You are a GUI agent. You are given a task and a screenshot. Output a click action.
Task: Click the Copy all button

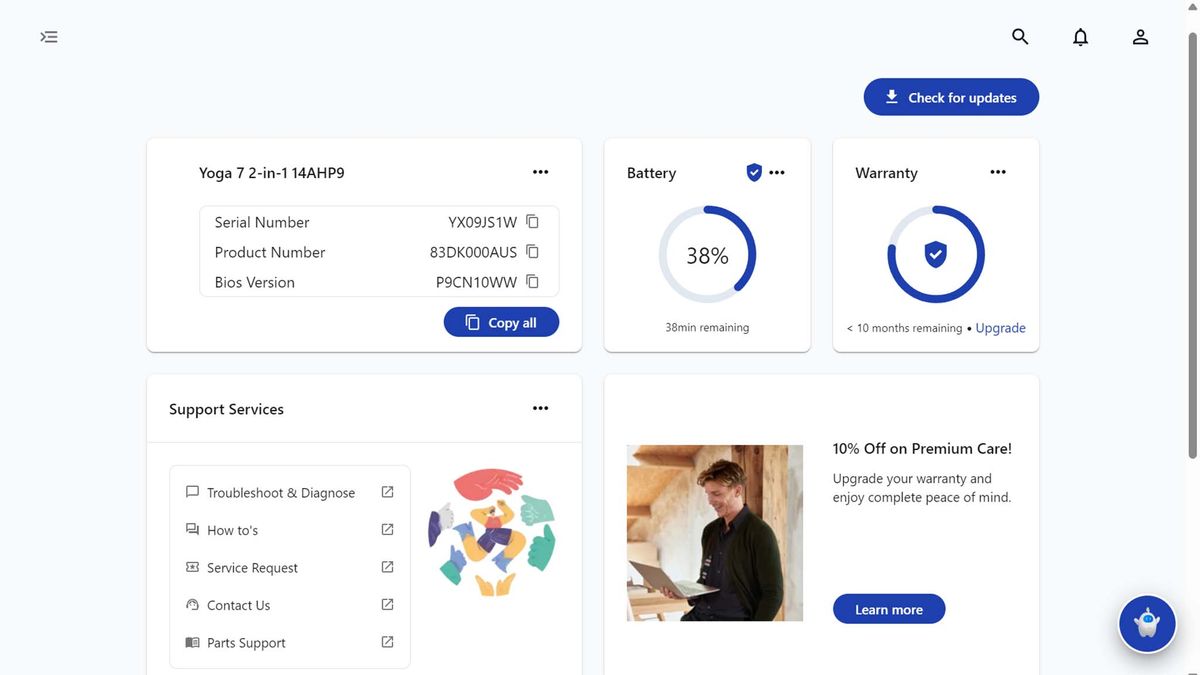(x=501, y=322)
